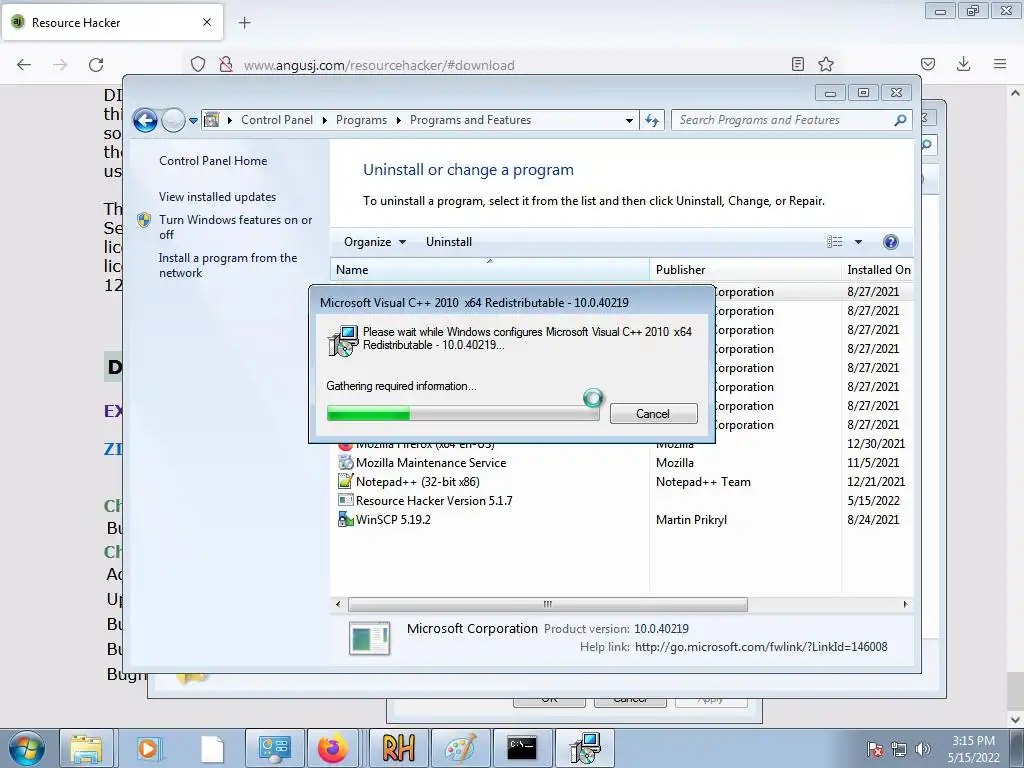Click volume speaker tray icon

coord(923,749)
